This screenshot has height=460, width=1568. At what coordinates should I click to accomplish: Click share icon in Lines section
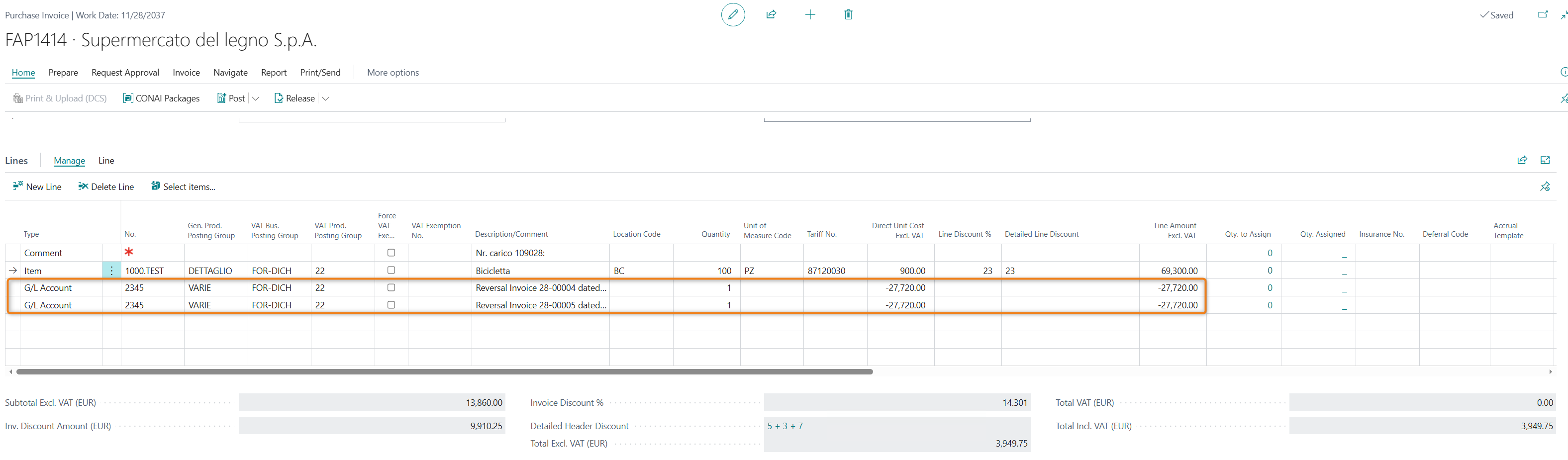[x=1522, y=160]
